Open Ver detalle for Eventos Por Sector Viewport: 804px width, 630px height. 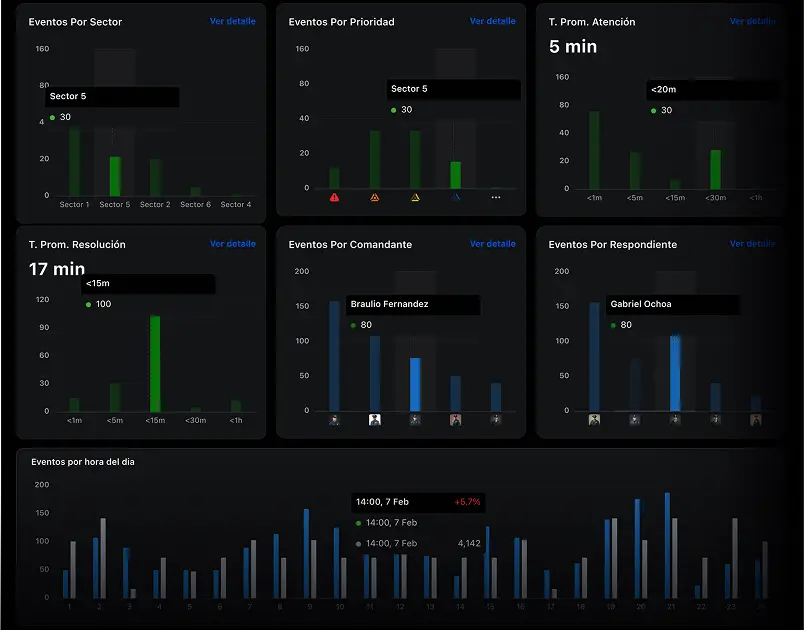(232, 21)
